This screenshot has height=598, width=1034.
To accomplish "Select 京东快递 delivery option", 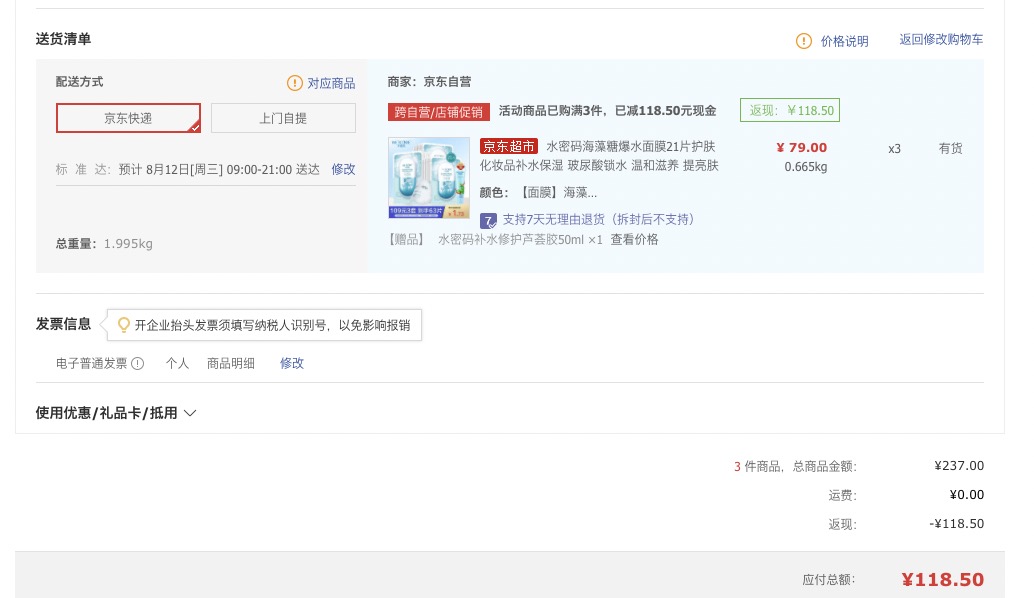I will click(x=128, y=118).
